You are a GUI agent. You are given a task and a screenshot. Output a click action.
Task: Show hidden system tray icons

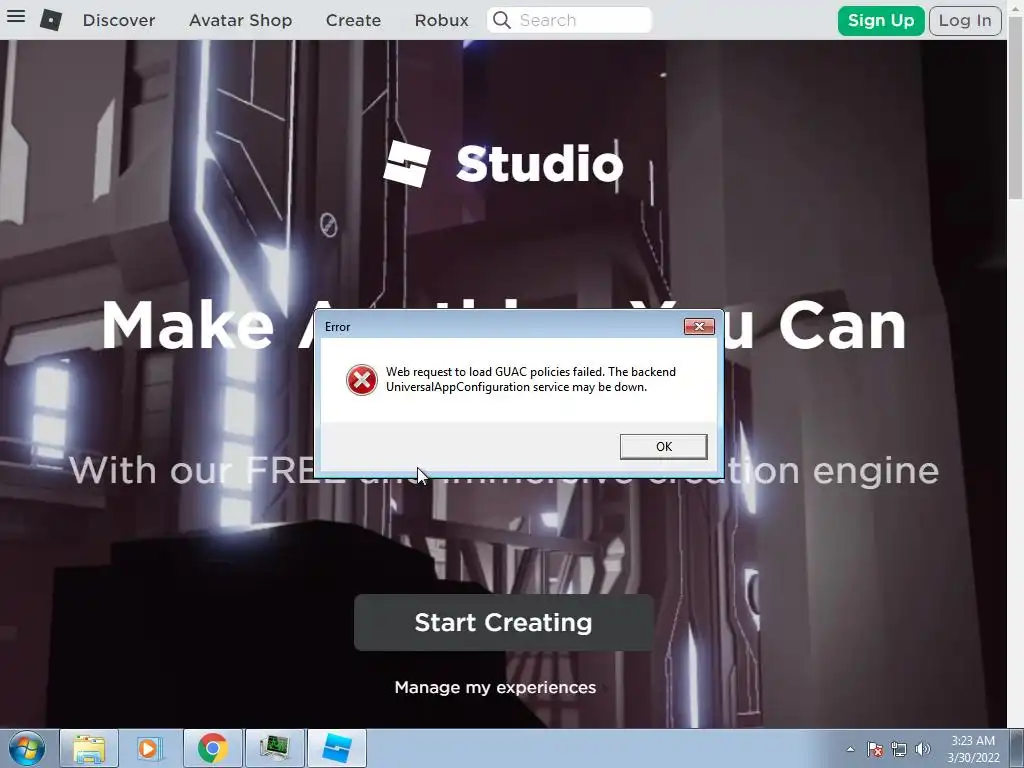tap(850, 749)
